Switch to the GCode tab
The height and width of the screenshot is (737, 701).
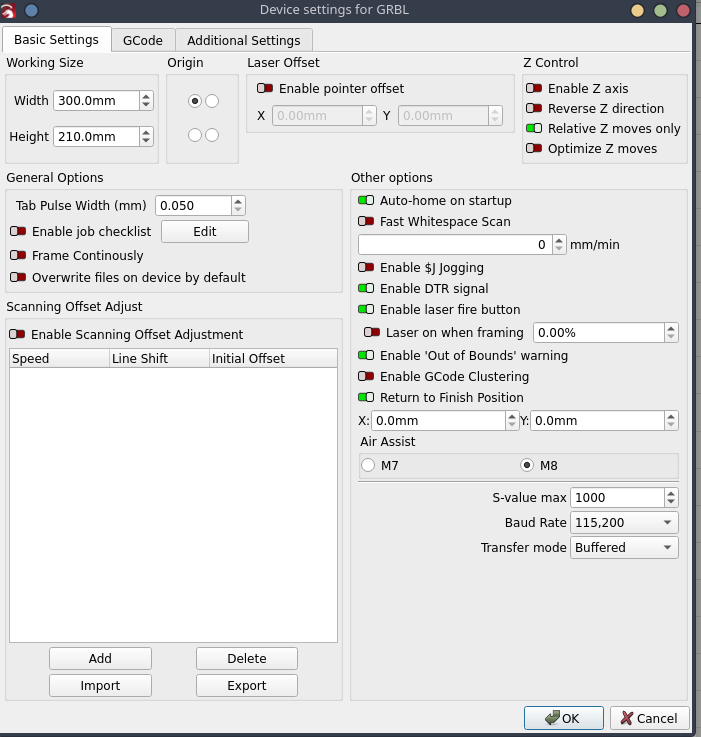point(143,40)
